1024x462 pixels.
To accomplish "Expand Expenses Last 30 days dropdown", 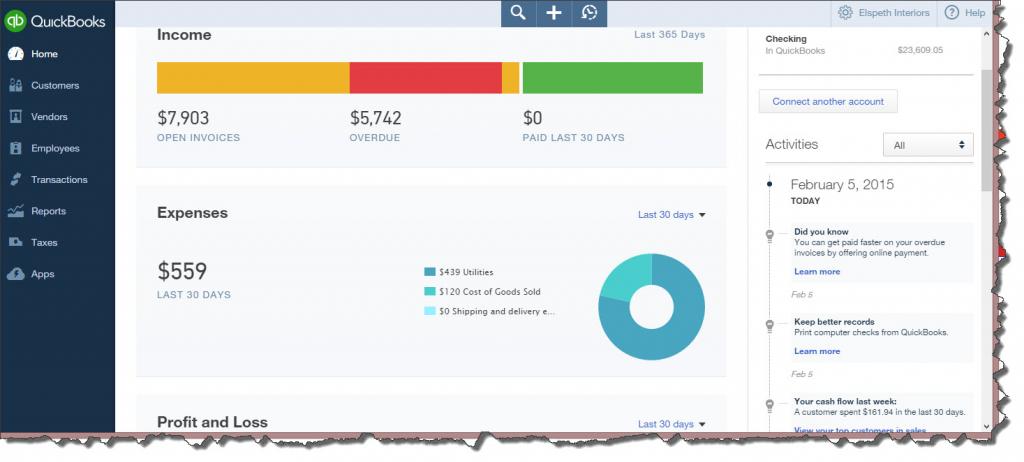I will click(x=671, y=214).
